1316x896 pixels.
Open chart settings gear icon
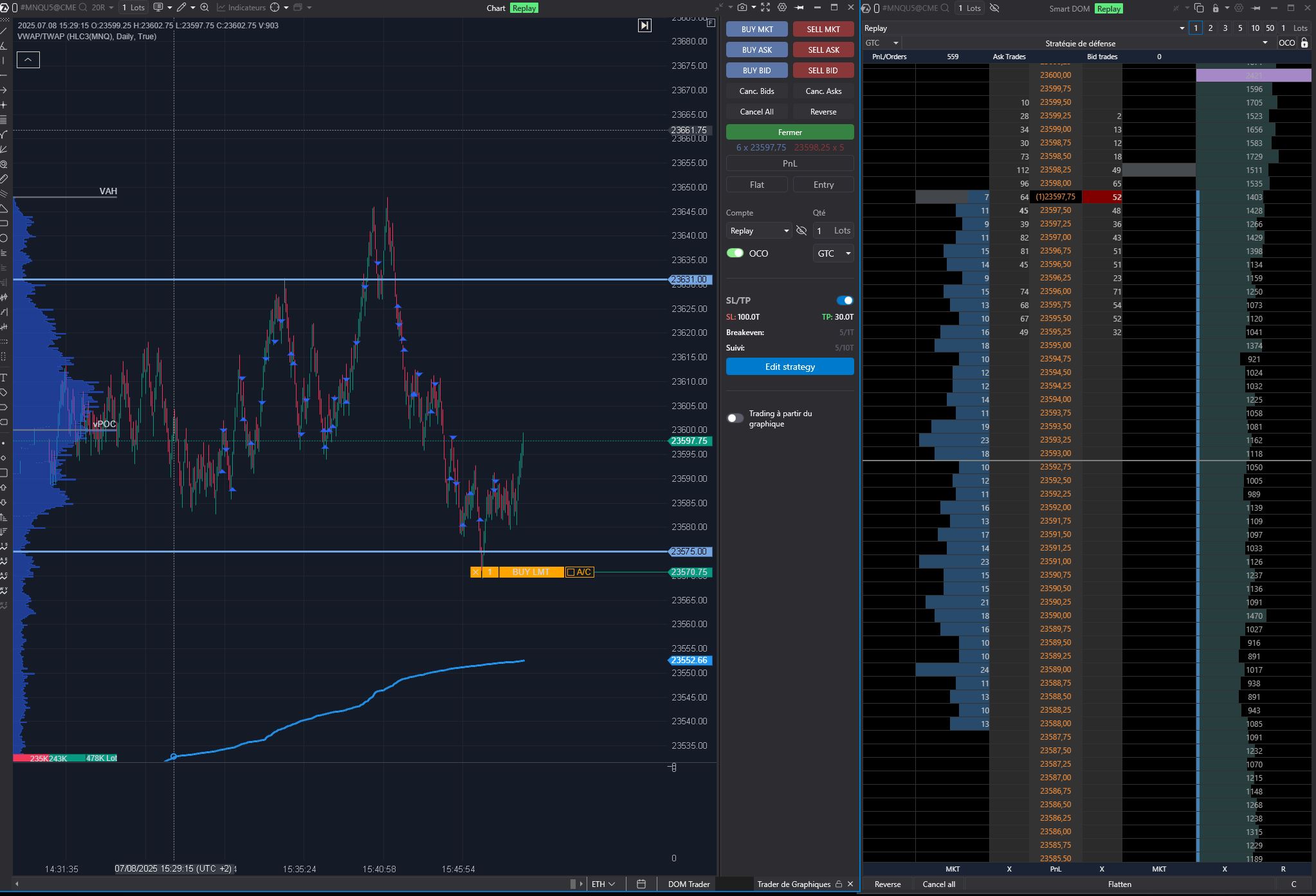(x=782, y=8)
